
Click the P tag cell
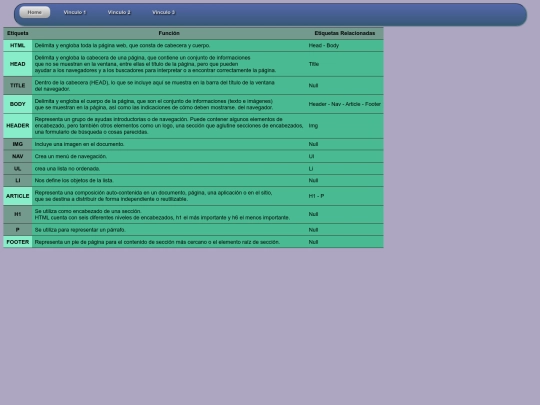point(18,230)
